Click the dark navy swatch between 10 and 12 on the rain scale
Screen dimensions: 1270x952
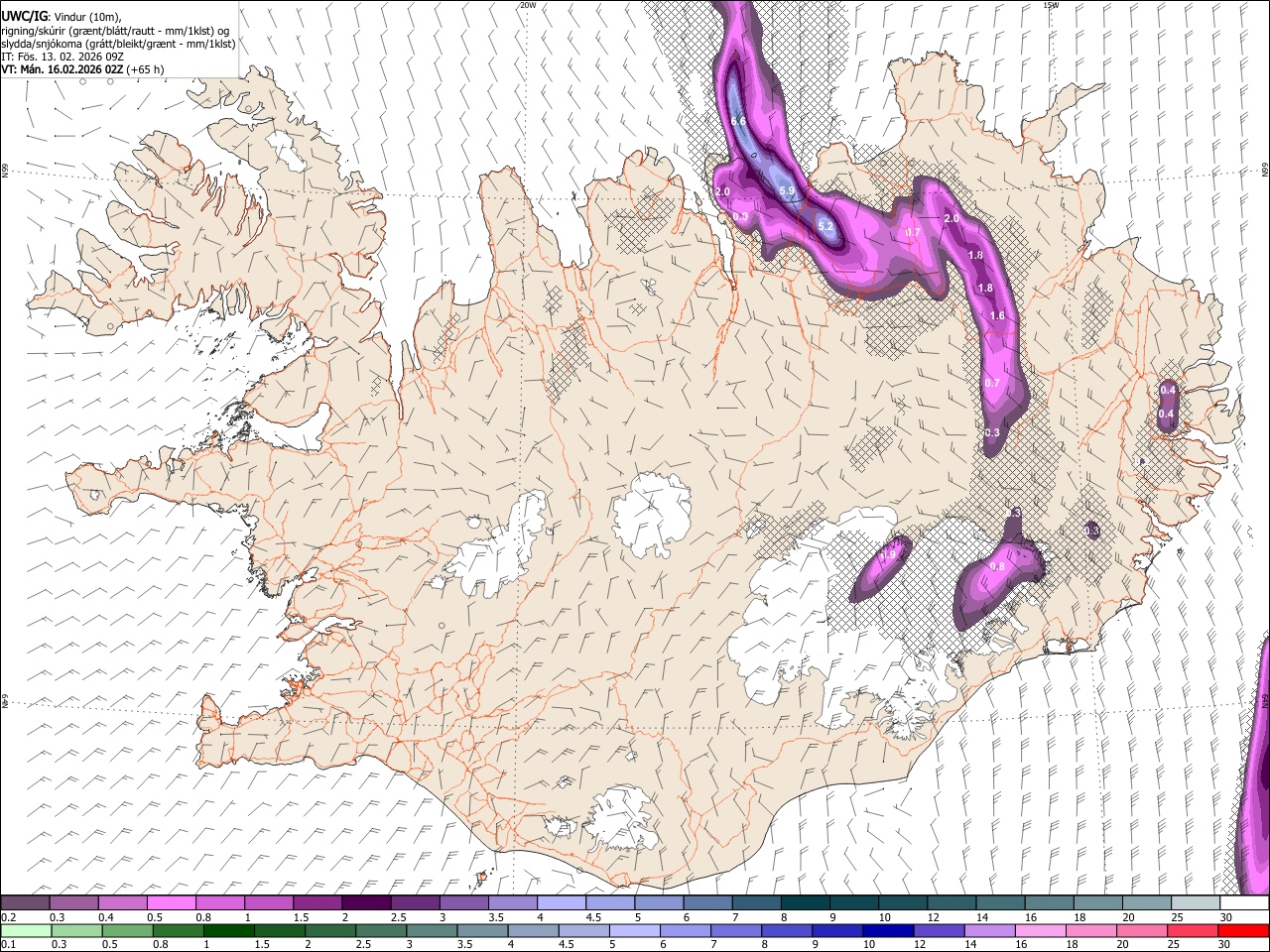point(888,930)
